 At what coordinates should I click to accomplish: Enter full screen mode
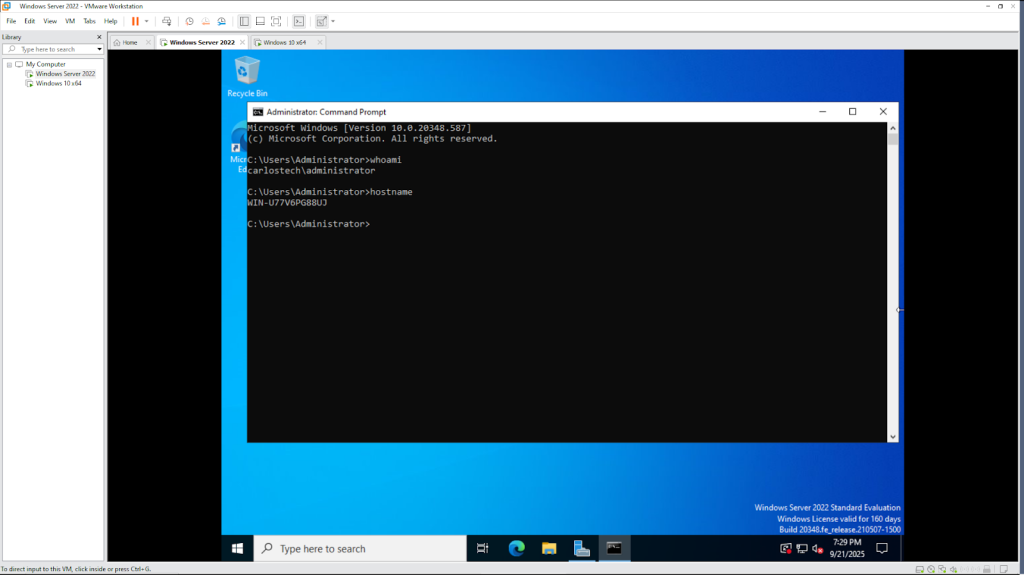276,21
